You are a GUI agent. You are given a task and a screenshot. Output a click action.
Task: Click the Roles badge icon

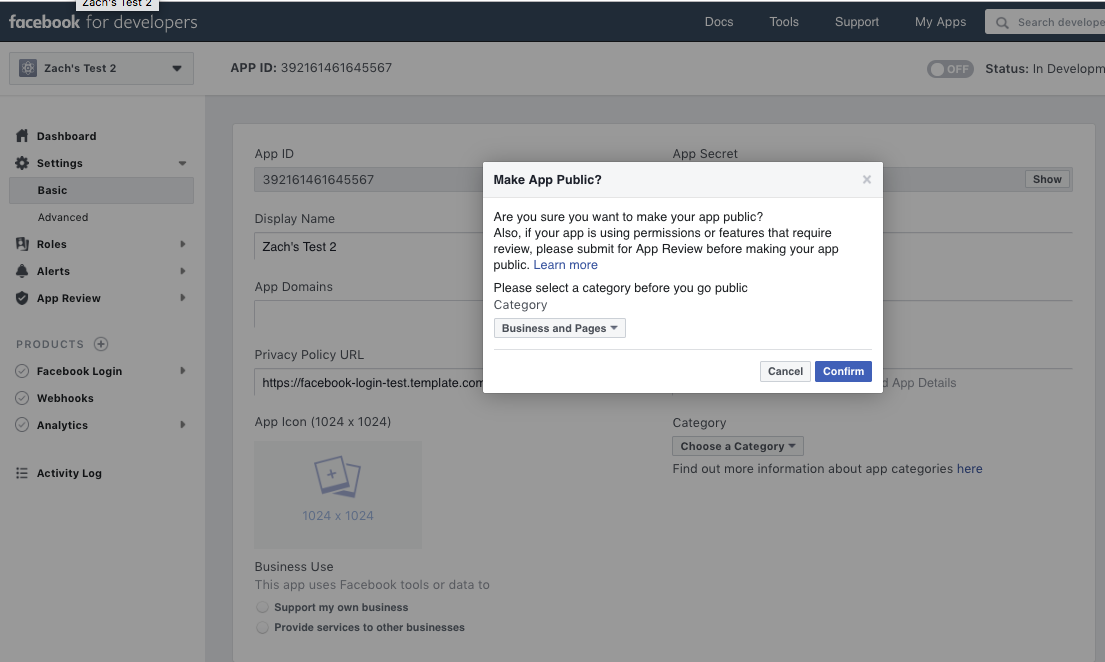tap(23, 244)
